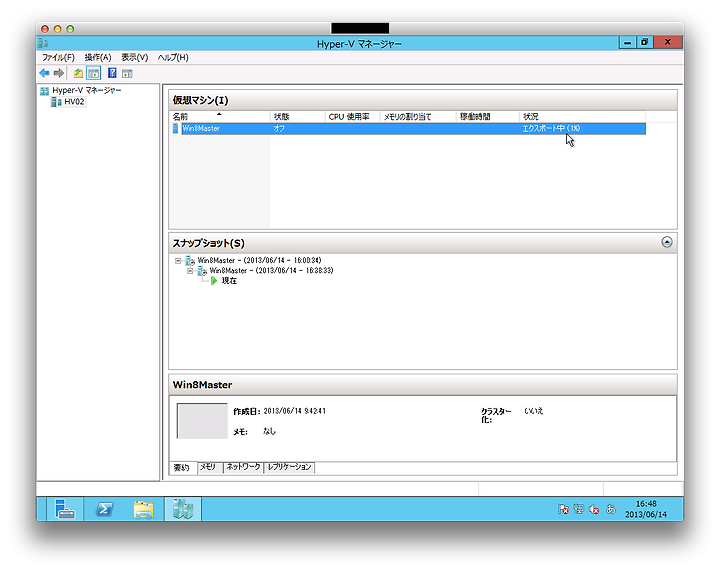Open File Explorer from the taskbar
This screenshot has height=571, width=720.
[144, 509]
